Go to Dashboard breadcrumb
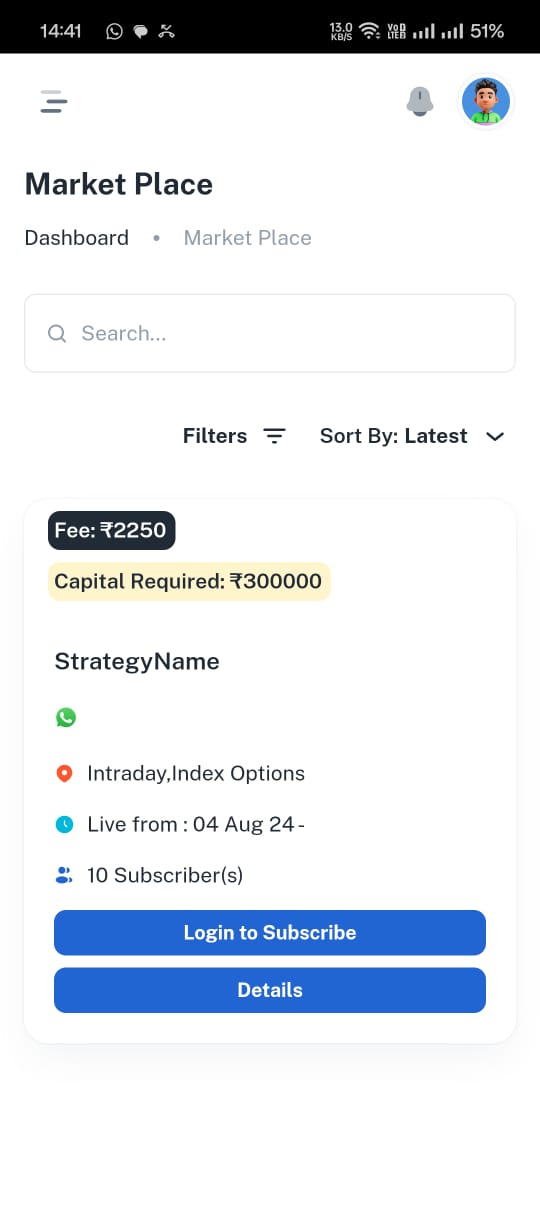The image size is (540, 1206). coord(77,238)
